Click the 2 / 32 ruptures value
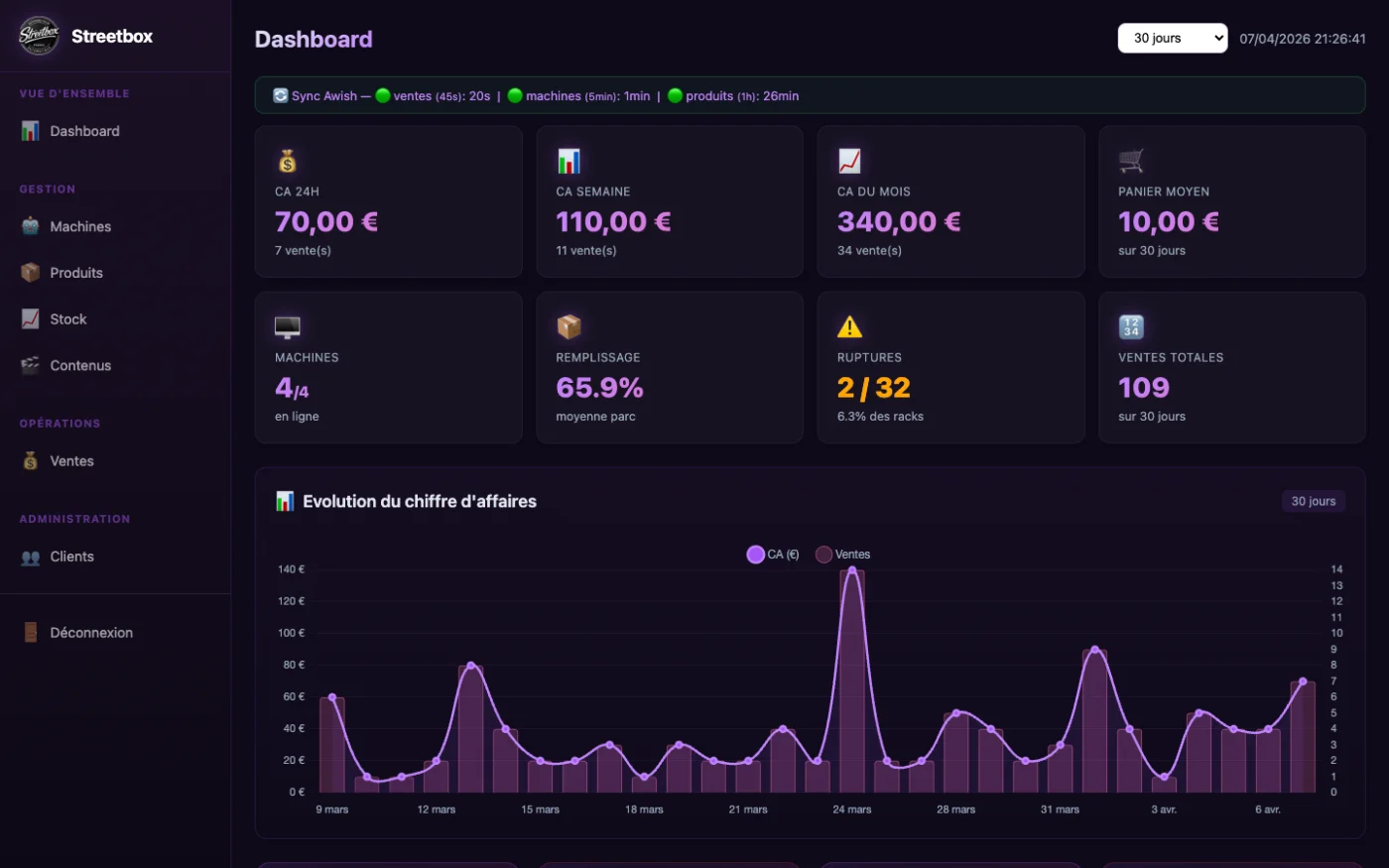The image size is (1389, 868). coord(874,387)
